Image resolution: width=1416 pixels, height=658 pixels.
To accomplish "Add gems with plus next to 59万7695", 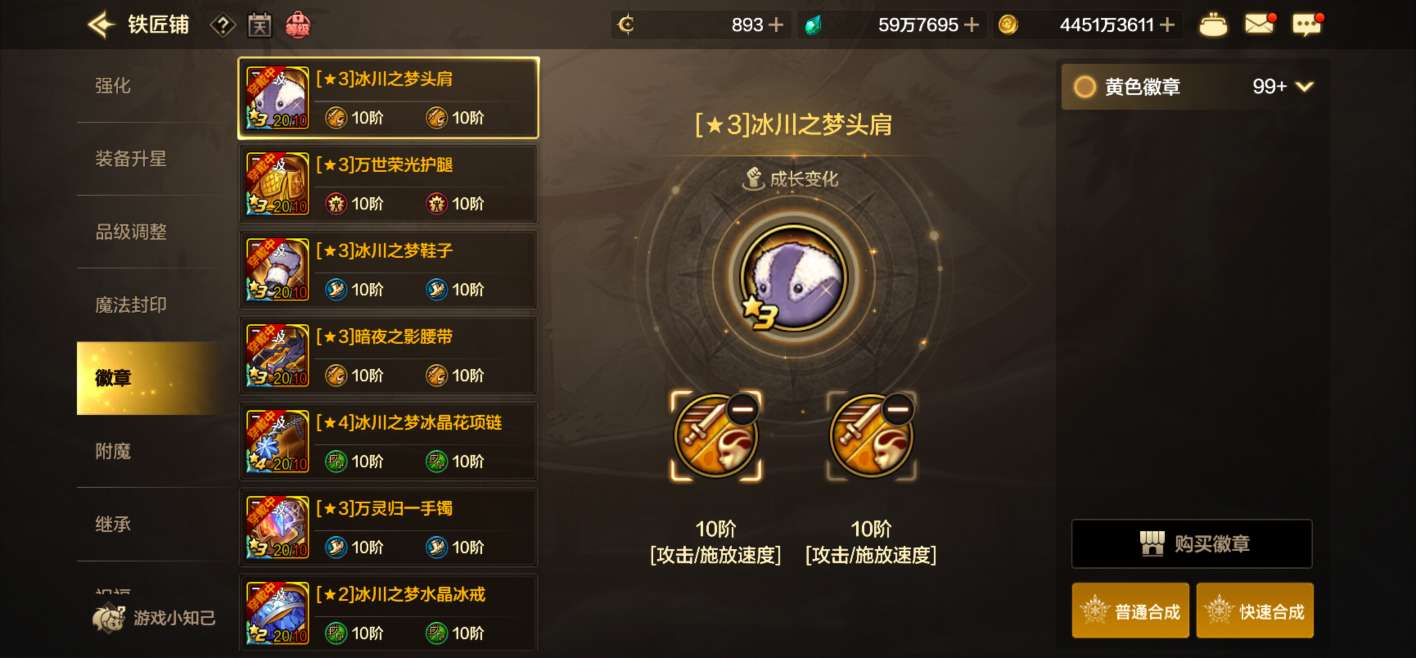I will (971, 25).
